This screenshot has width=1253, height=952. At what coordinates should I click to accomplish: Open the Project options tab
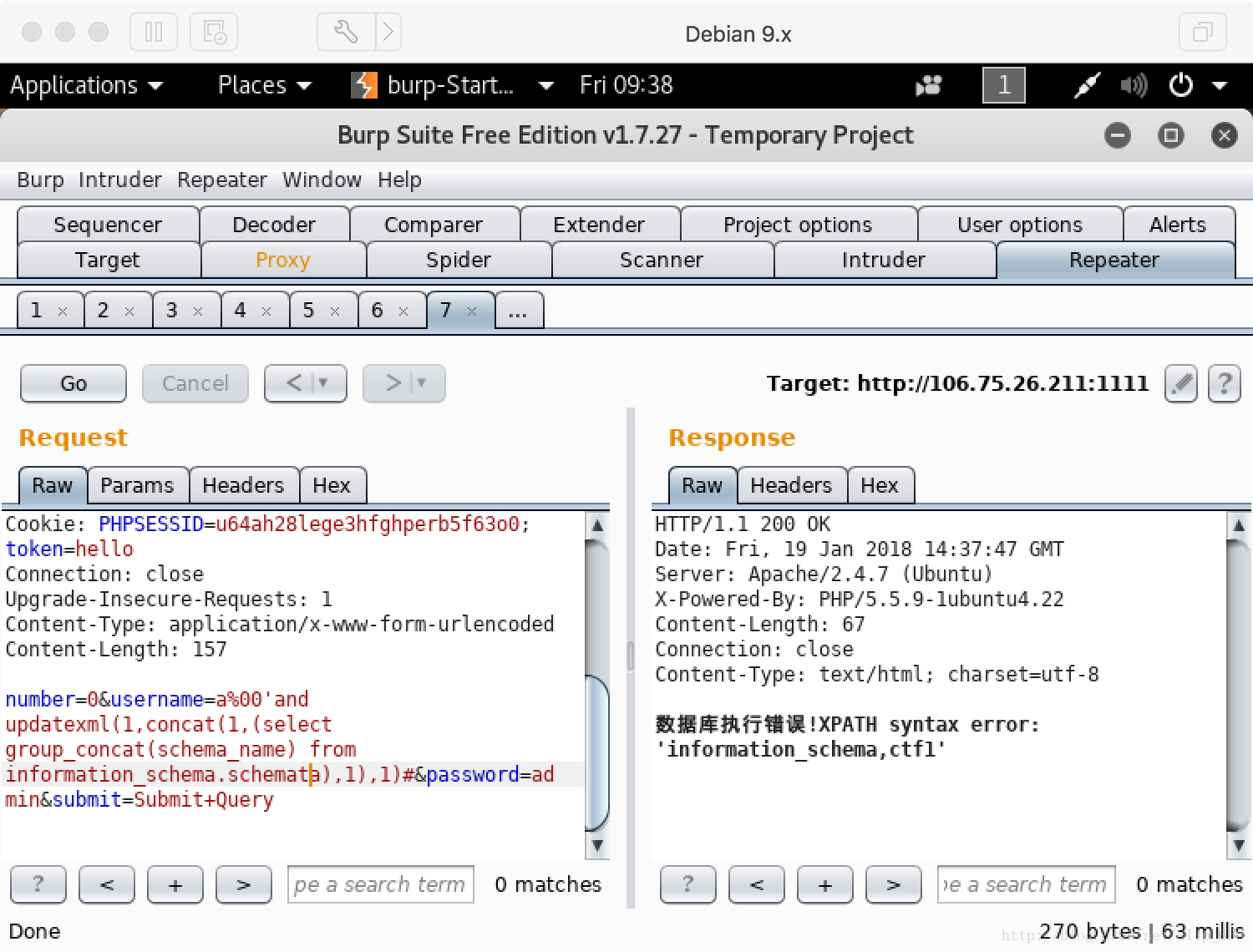(798, 225)
